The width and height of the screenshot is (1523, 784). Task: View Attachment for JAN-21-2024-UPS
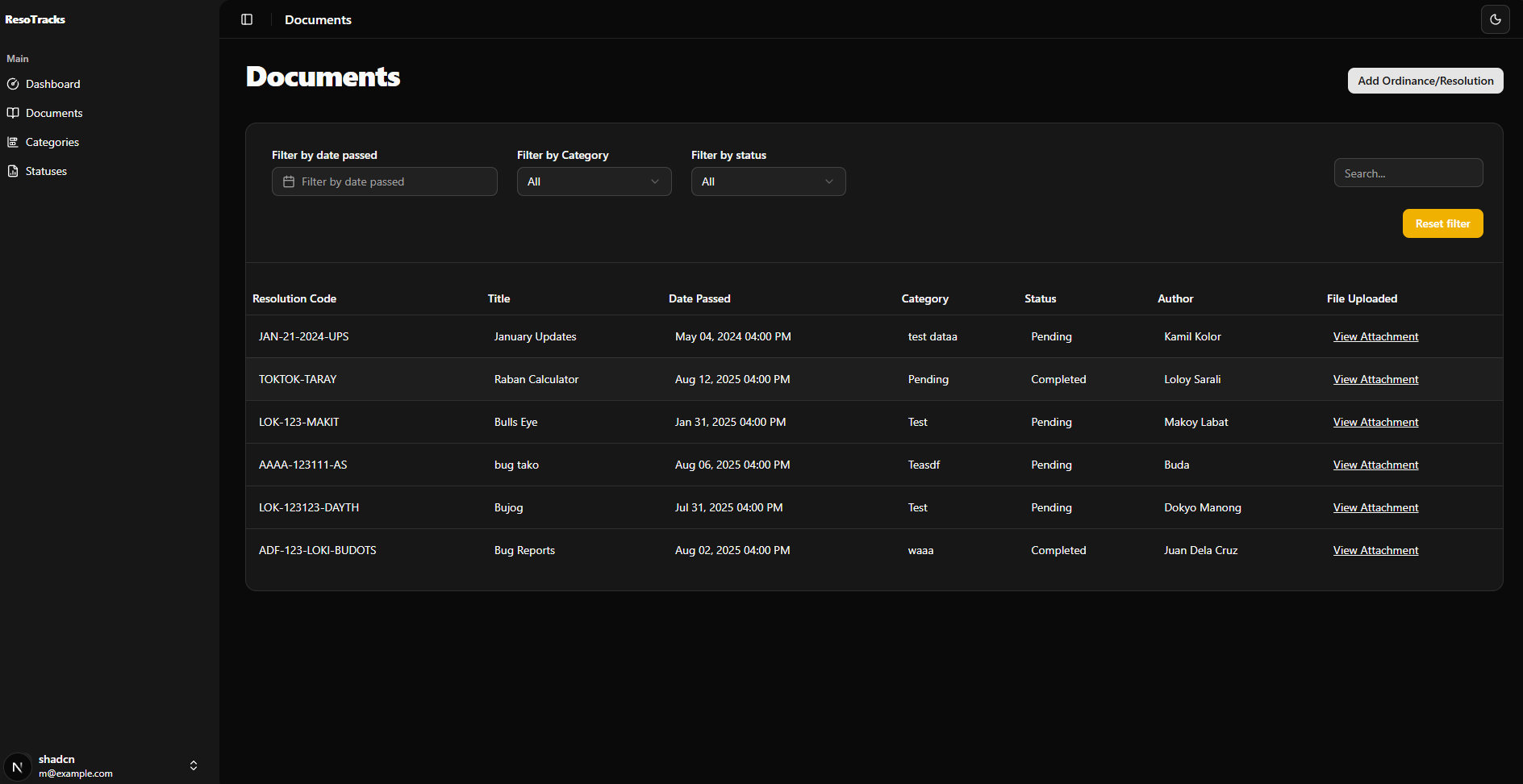(x=1375, y=336)
